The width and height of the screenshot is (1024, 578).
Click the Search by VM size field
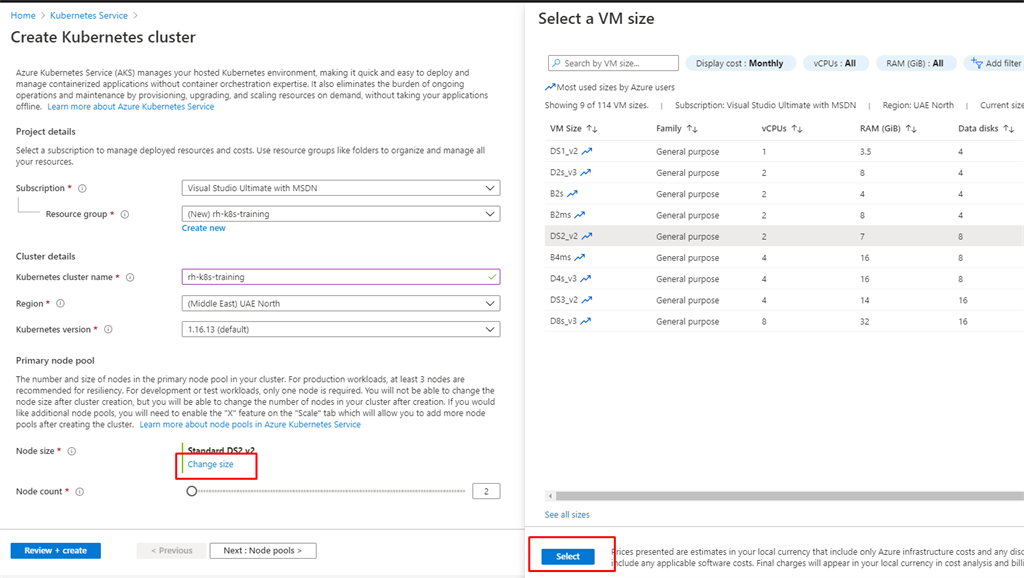[613, 63]
